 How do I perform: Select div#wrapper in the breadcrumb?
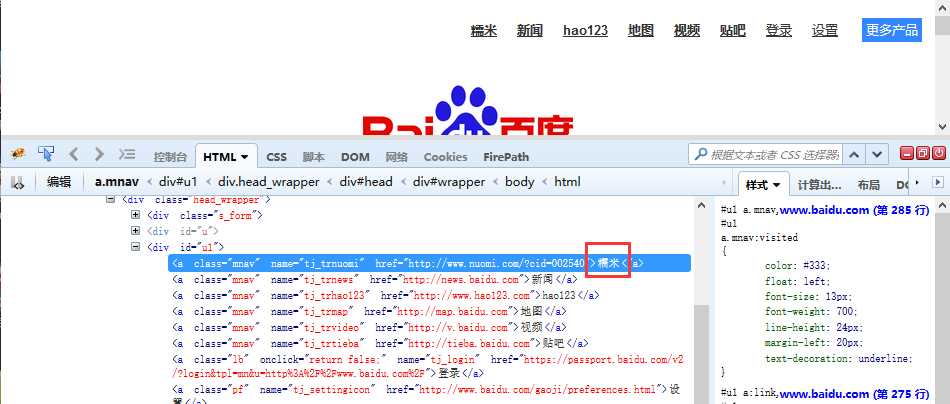(449, 182)
